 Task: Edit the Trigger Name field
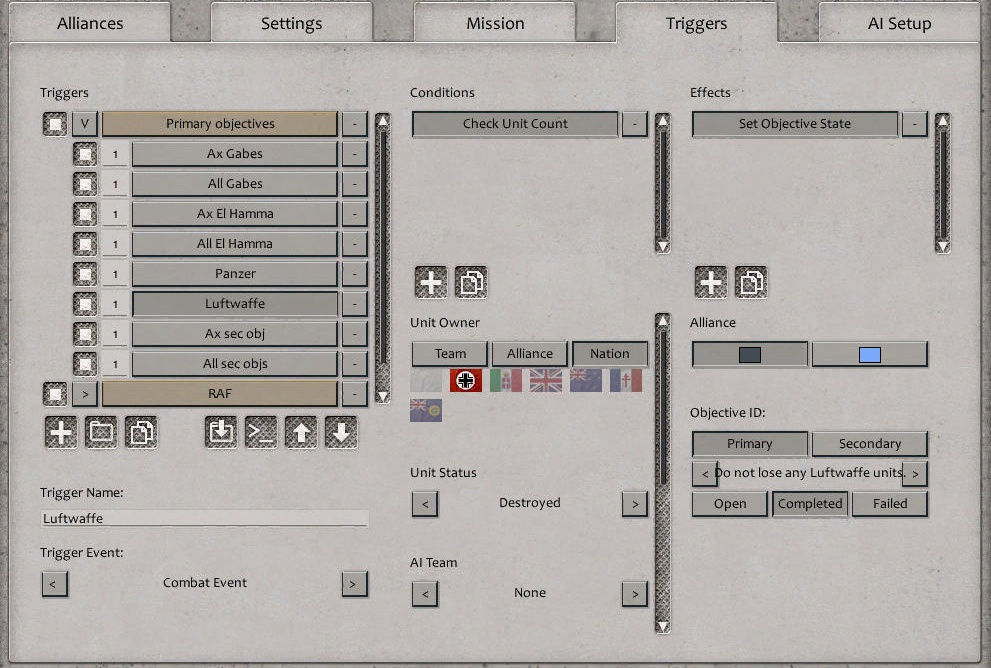point(204,518)
